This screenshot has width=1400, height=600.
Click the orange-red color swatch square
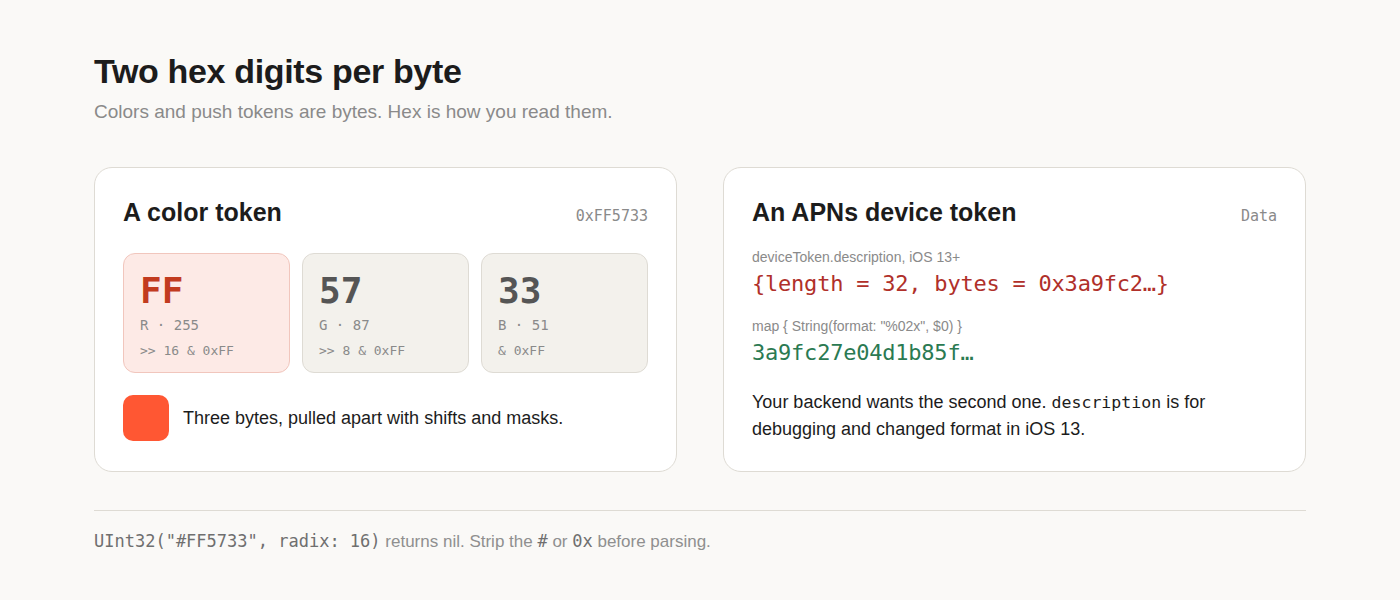point(146,418)
